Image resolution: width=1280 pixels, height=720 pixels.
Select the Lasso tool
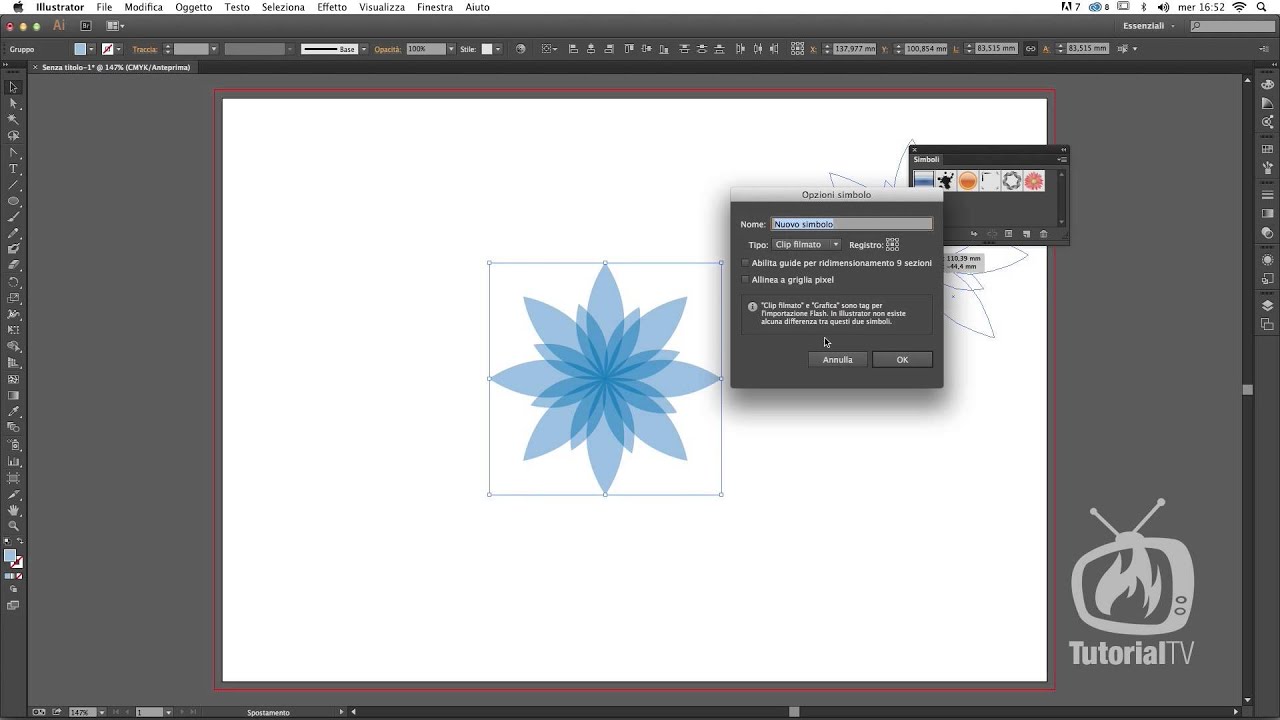[x=14, y=135]
